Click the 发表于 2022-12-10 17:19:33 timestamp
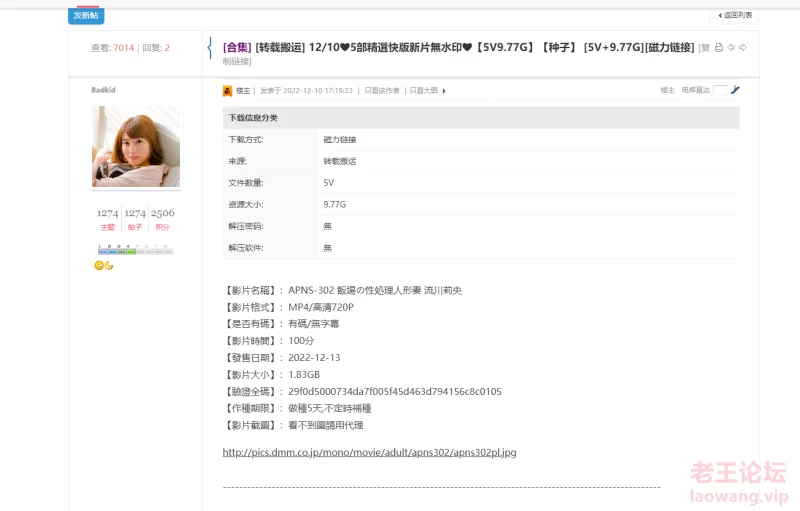 (x=306, y=91)
